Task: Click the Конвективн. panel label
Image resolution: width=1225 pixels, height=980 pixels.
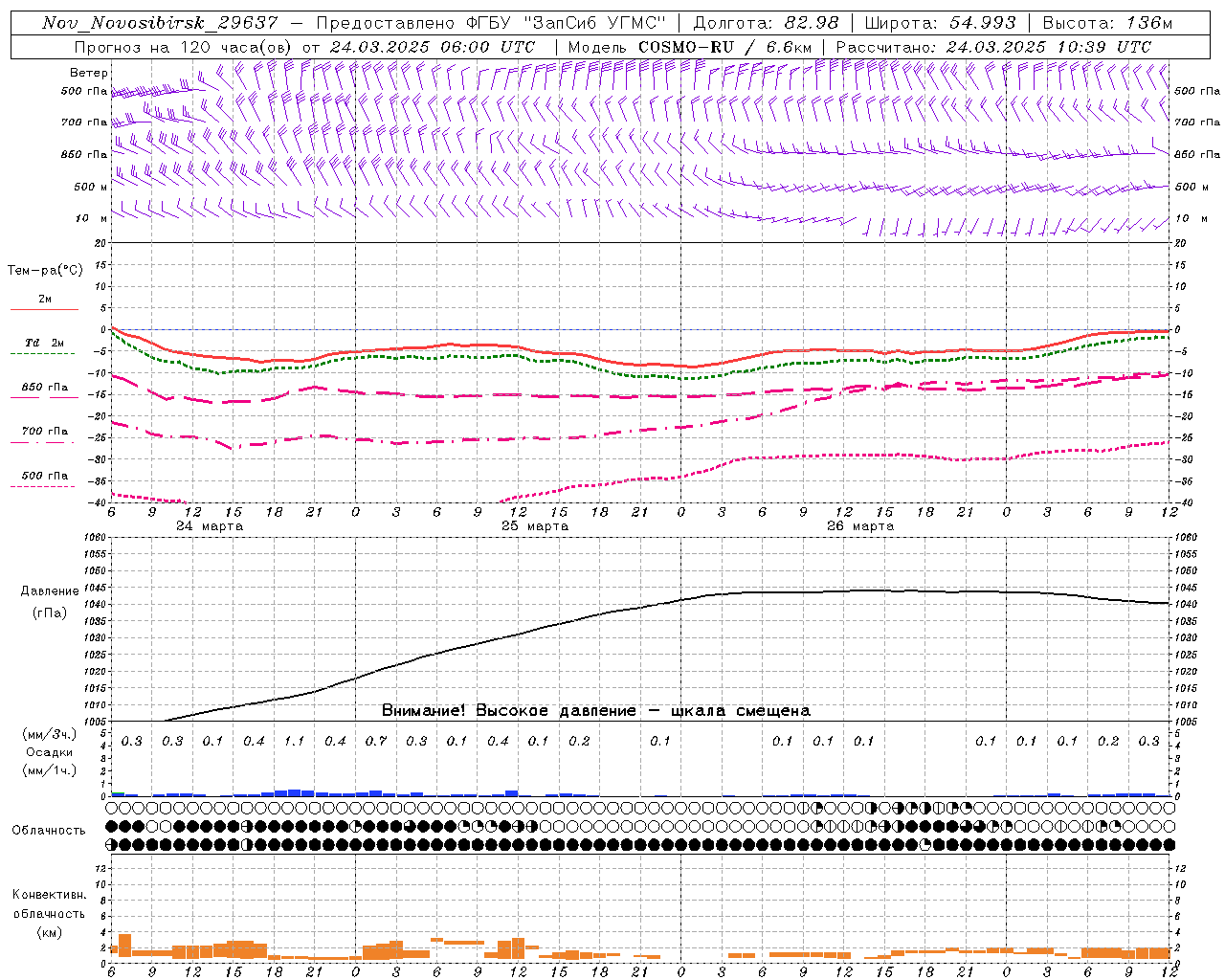Action: pos(50,895)
